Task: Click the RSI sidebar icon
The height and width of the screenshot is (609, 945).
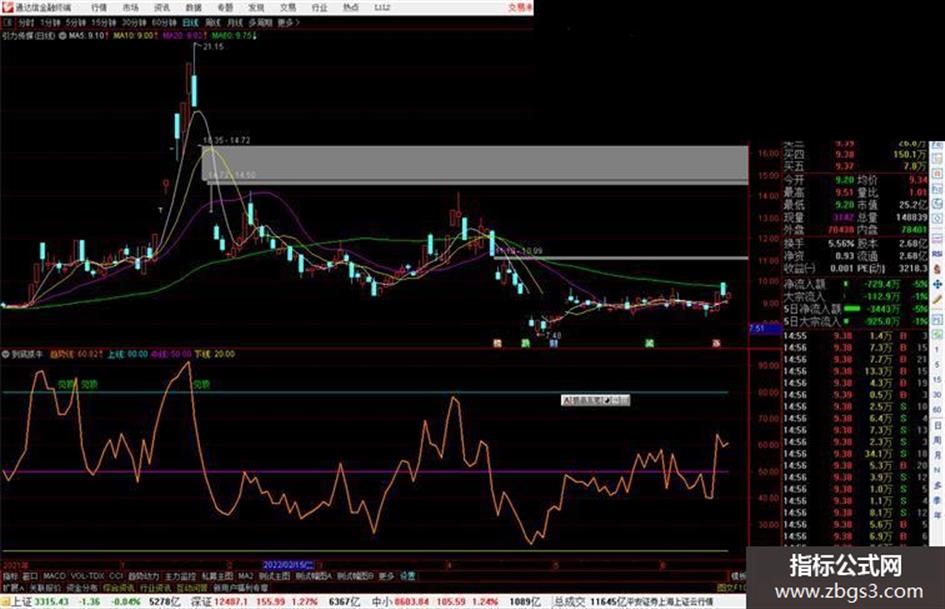Action: (937, 254)
